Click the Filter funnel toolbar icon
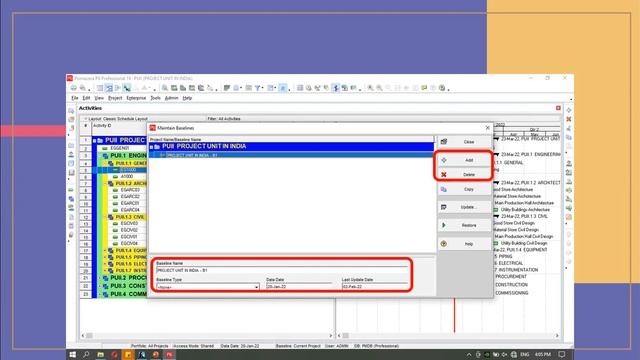640x360 pixels. 258,88
